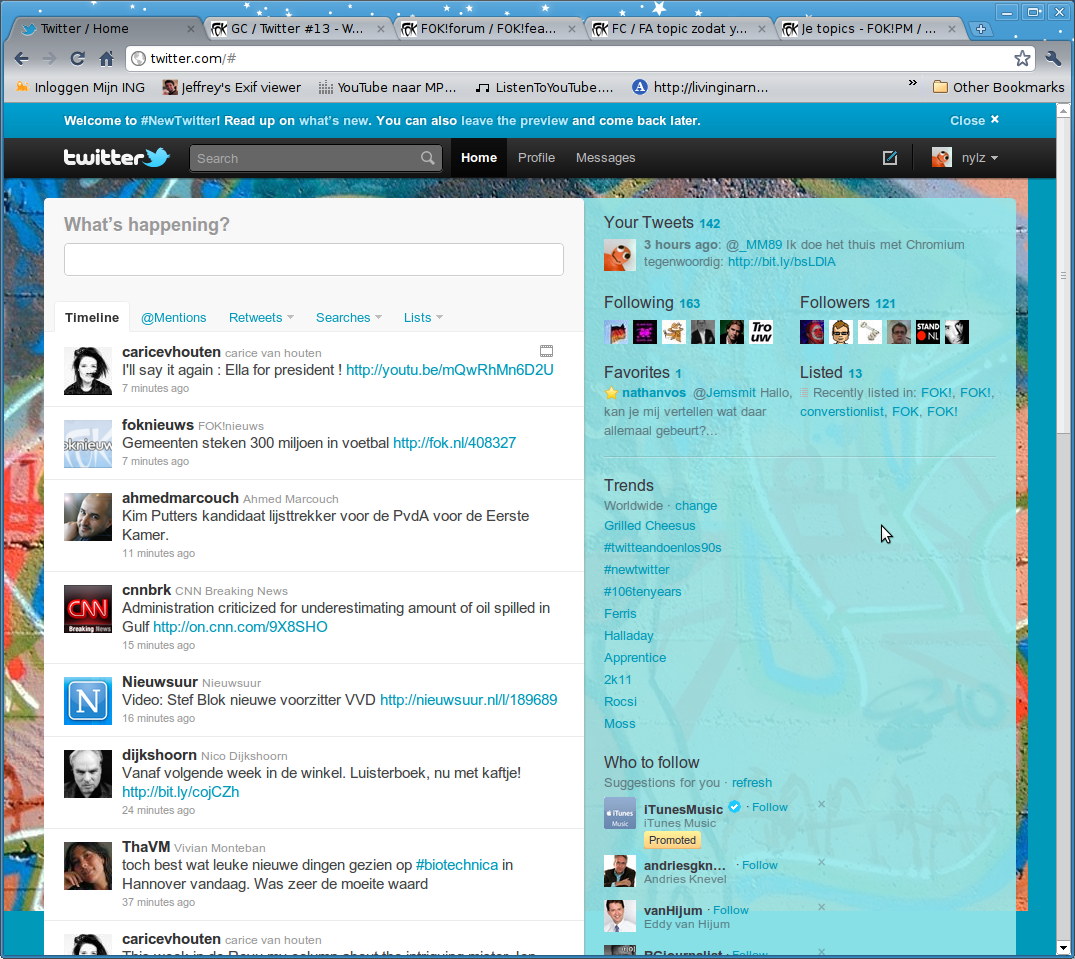Expand the Lists tab dropdown
Image resolution: width=1075 pixels, height=959 pixels.
[439, 317]
